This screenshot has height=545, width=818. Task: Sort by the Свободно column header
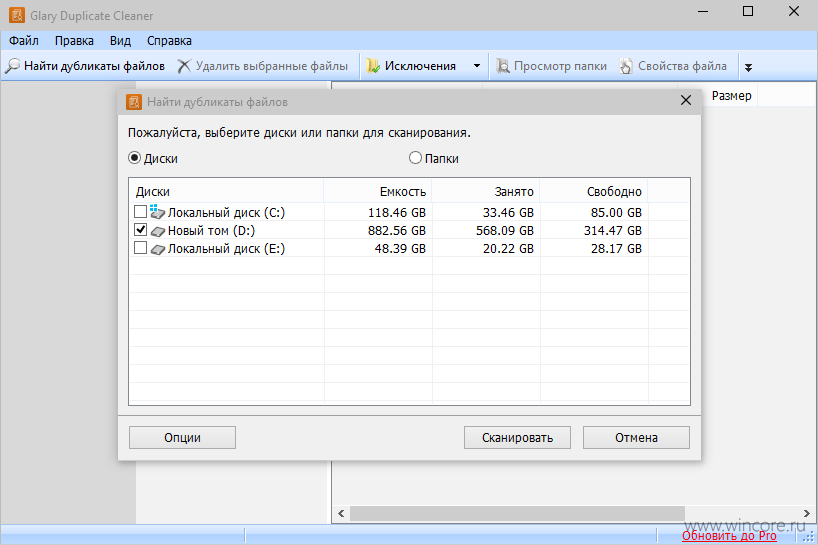coord(594,191)
